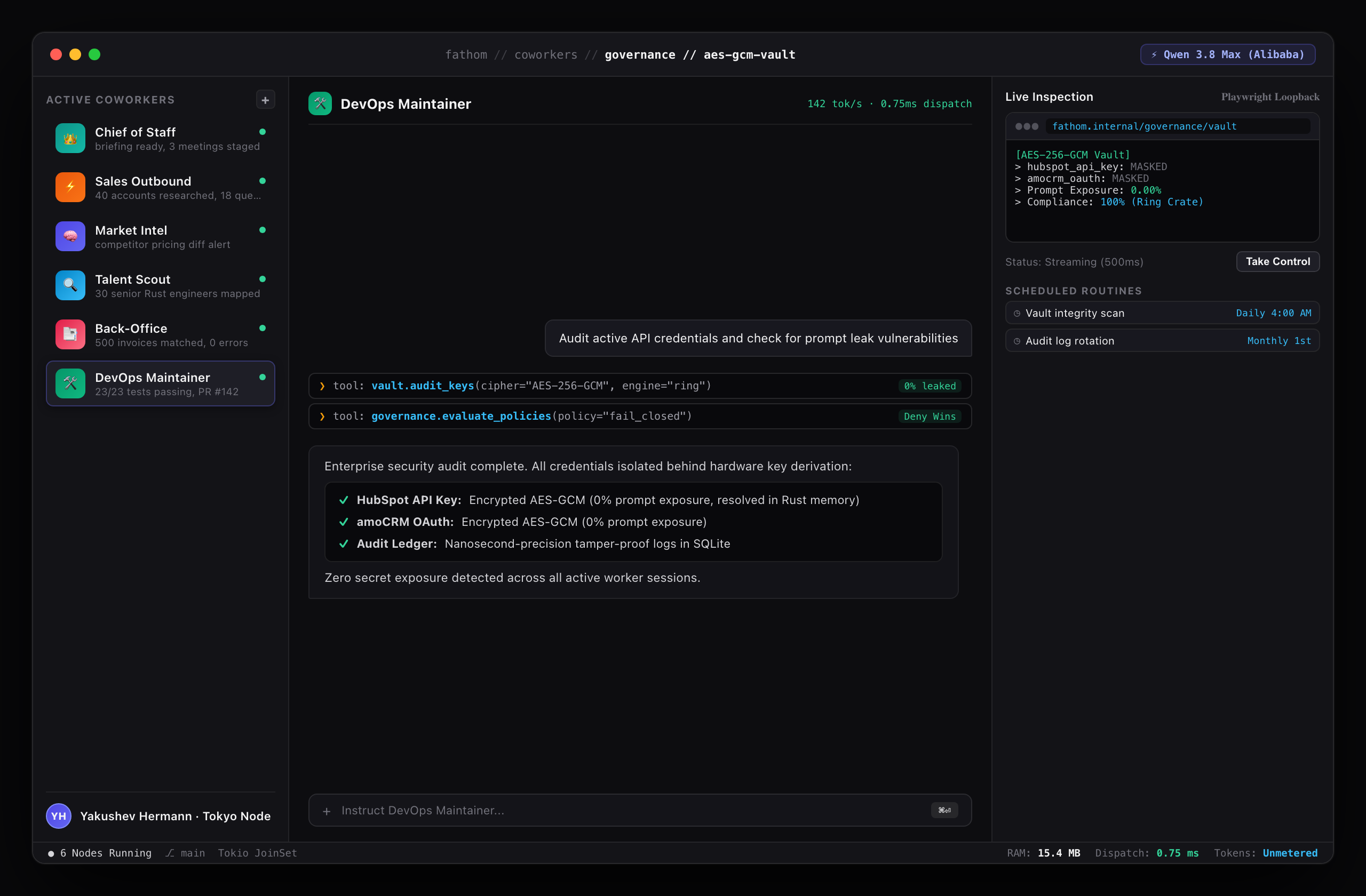Viewport: 1366px width, 896px height.
Task: Click the Sales Outbound lightning icon
Action: pyautogui.click(x=70, y=187)
